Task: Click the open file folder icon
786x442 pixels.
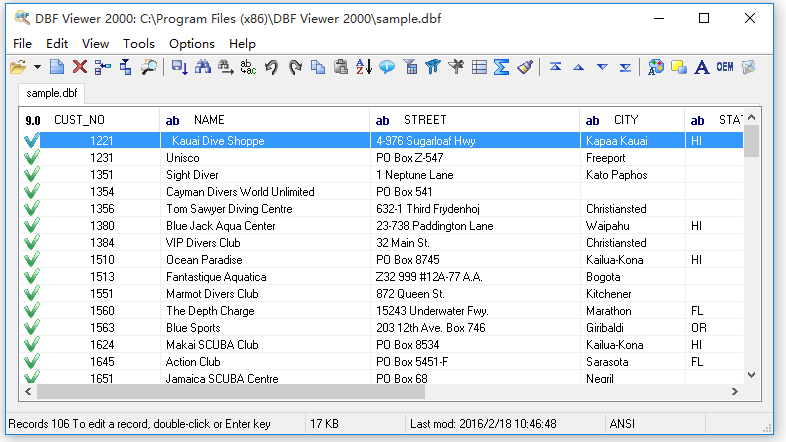Action: click(x=18, y=67)
